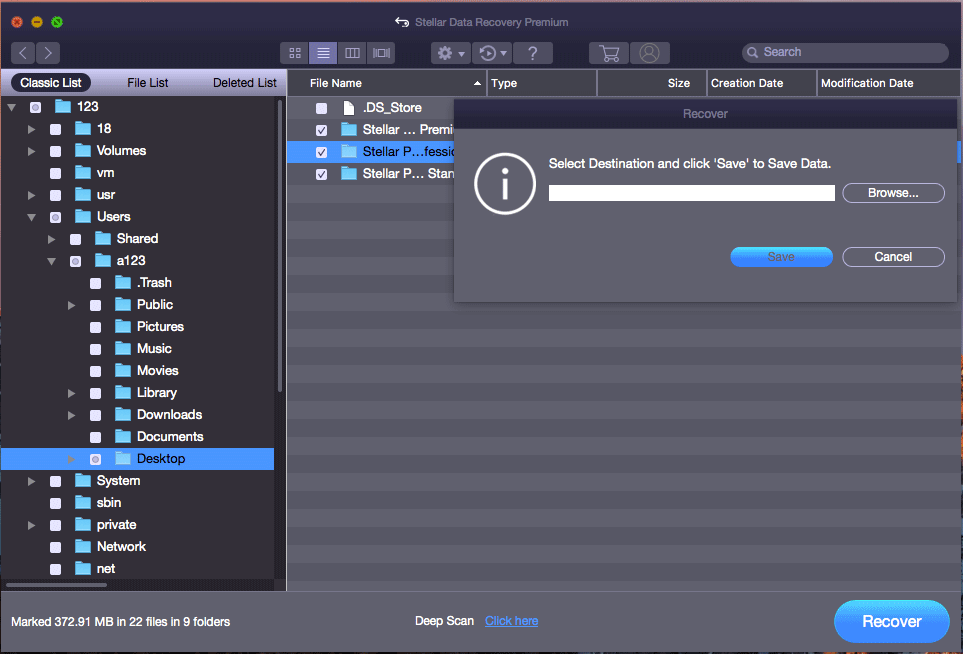963x654 pixels.
Task: Expand the Library folder tree node
Action: pos(72,393)
